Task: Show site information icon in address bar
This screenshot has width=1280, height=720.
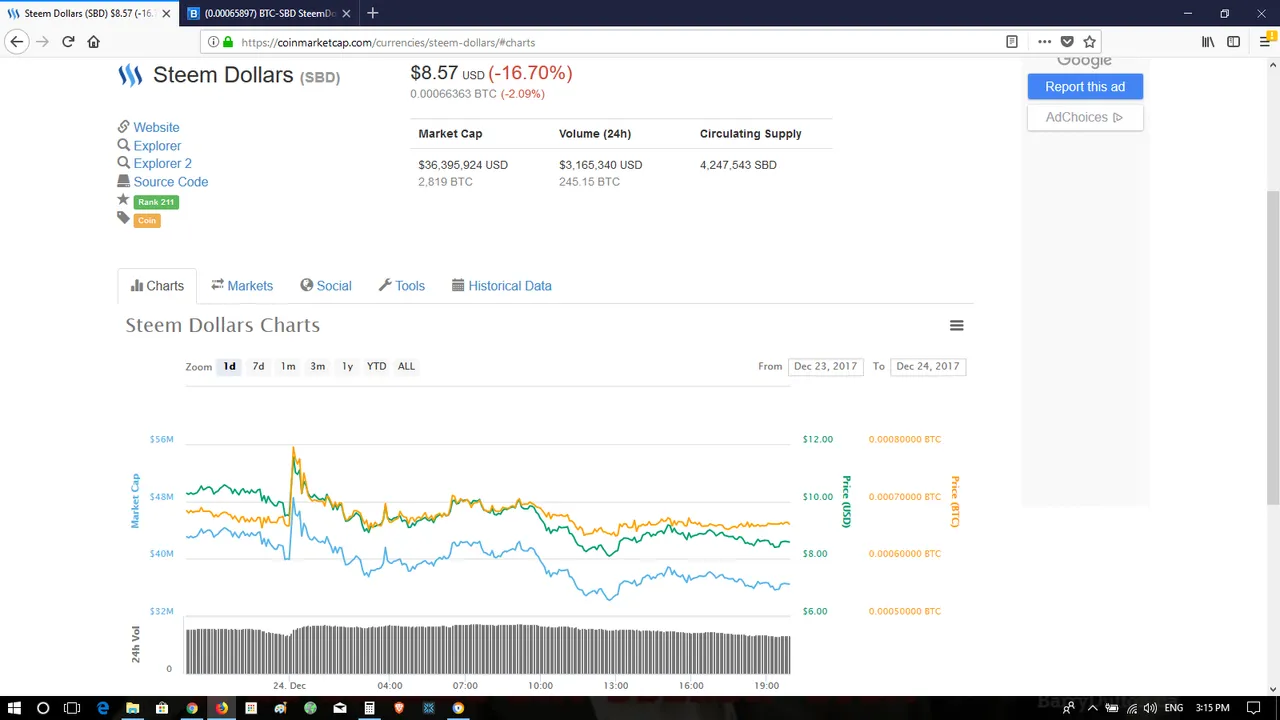Action: pos(213,42)
